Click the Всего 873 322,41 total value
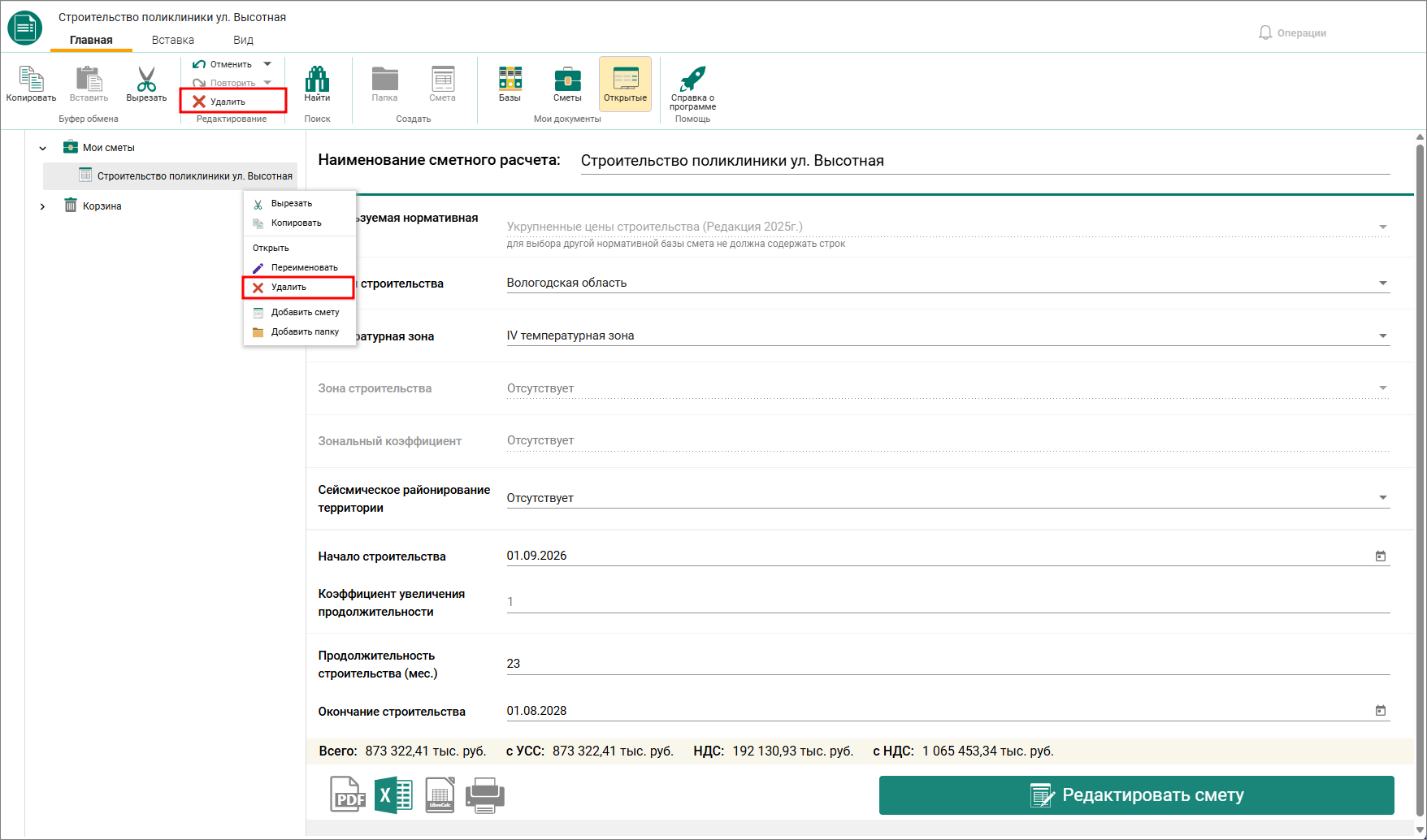Screen dimensions: 1427x840 click(x=426, y=751)
